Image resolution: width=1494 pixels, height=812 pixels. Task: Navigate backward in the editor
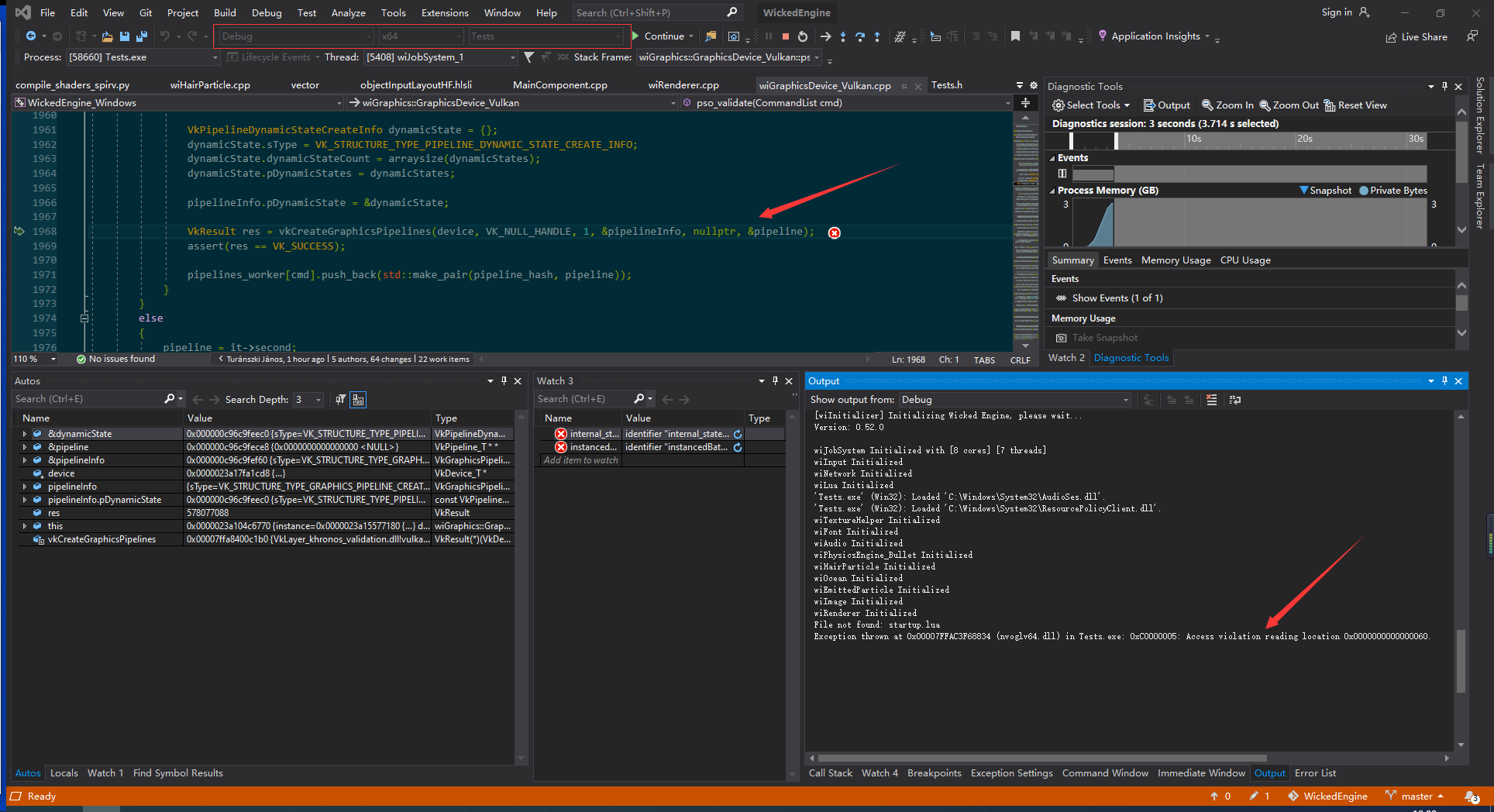click(30, 36)
